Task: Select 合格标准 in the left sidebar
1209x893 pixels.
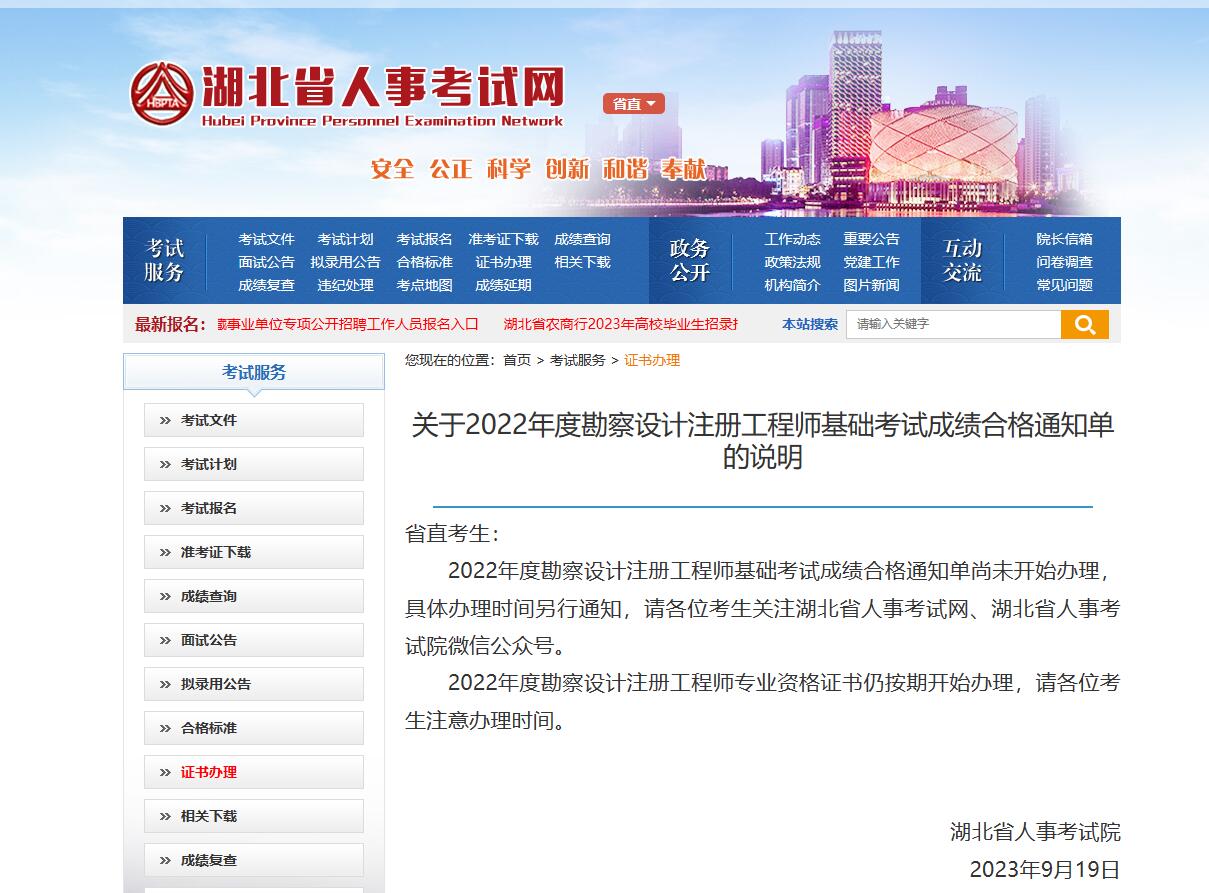Action: click(x=254, y=728)
